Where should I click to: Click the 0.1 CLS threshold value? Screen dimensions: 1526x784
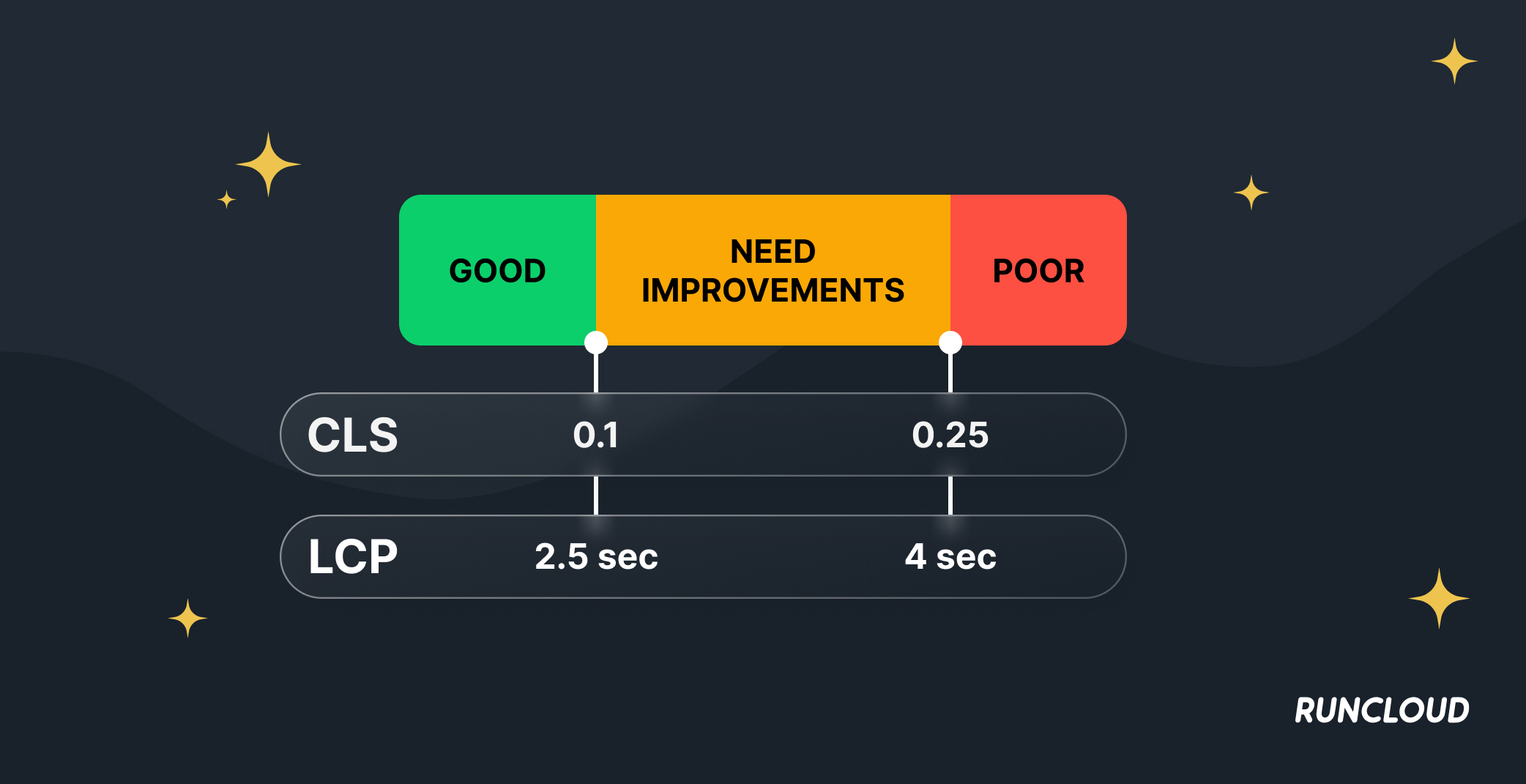596,435
